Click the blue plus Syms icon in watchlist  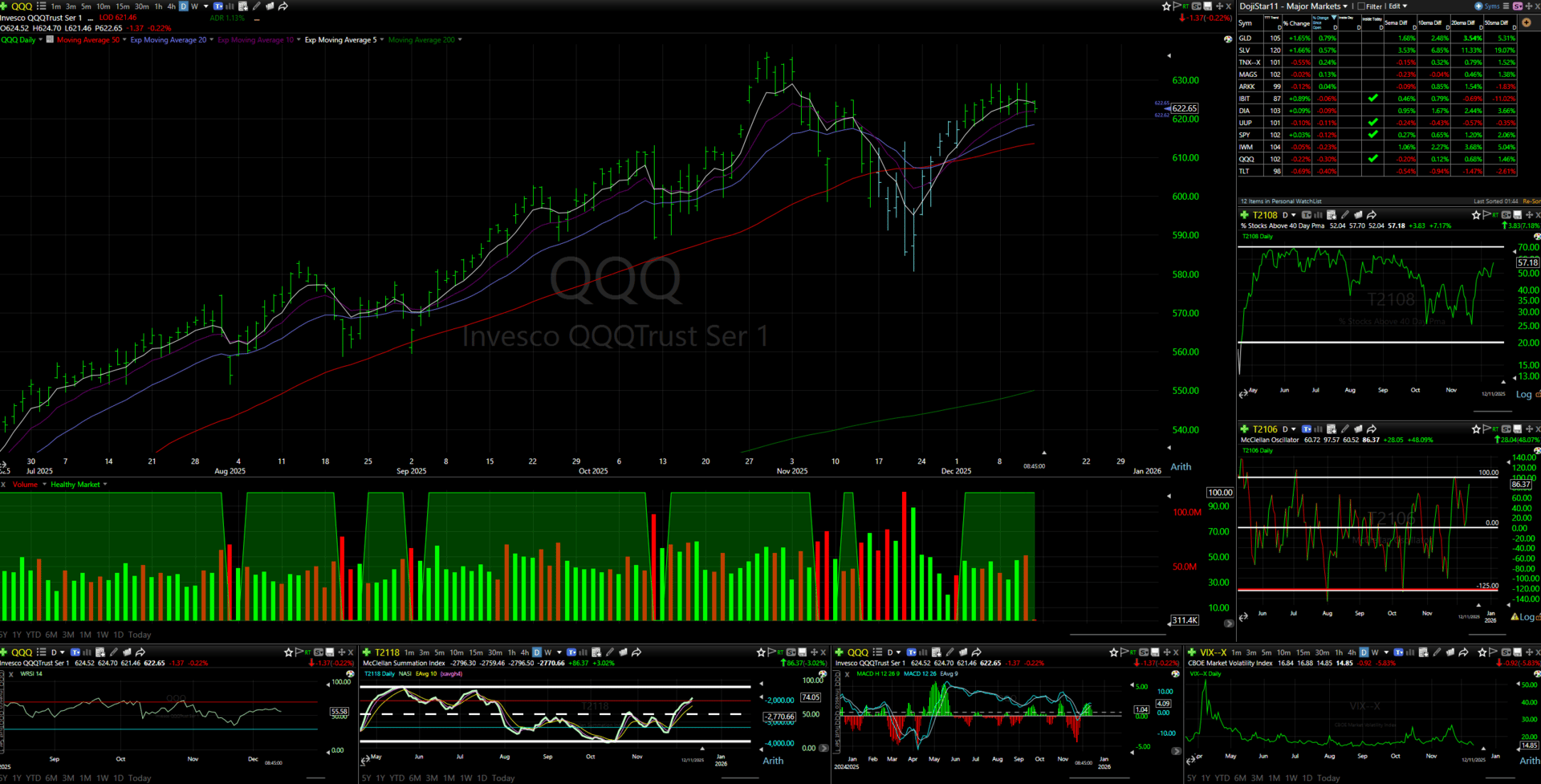pyautogui.click(x=1478, y=6)
